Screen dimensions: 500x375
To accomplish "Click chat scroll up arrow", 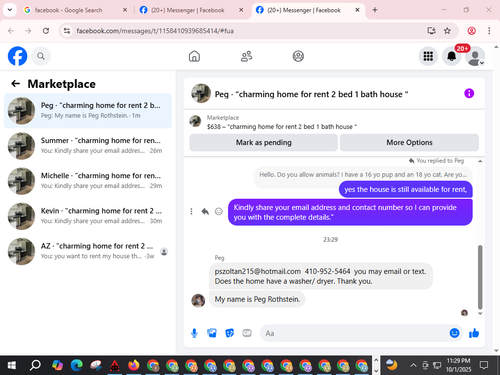I will click(480, 161).
